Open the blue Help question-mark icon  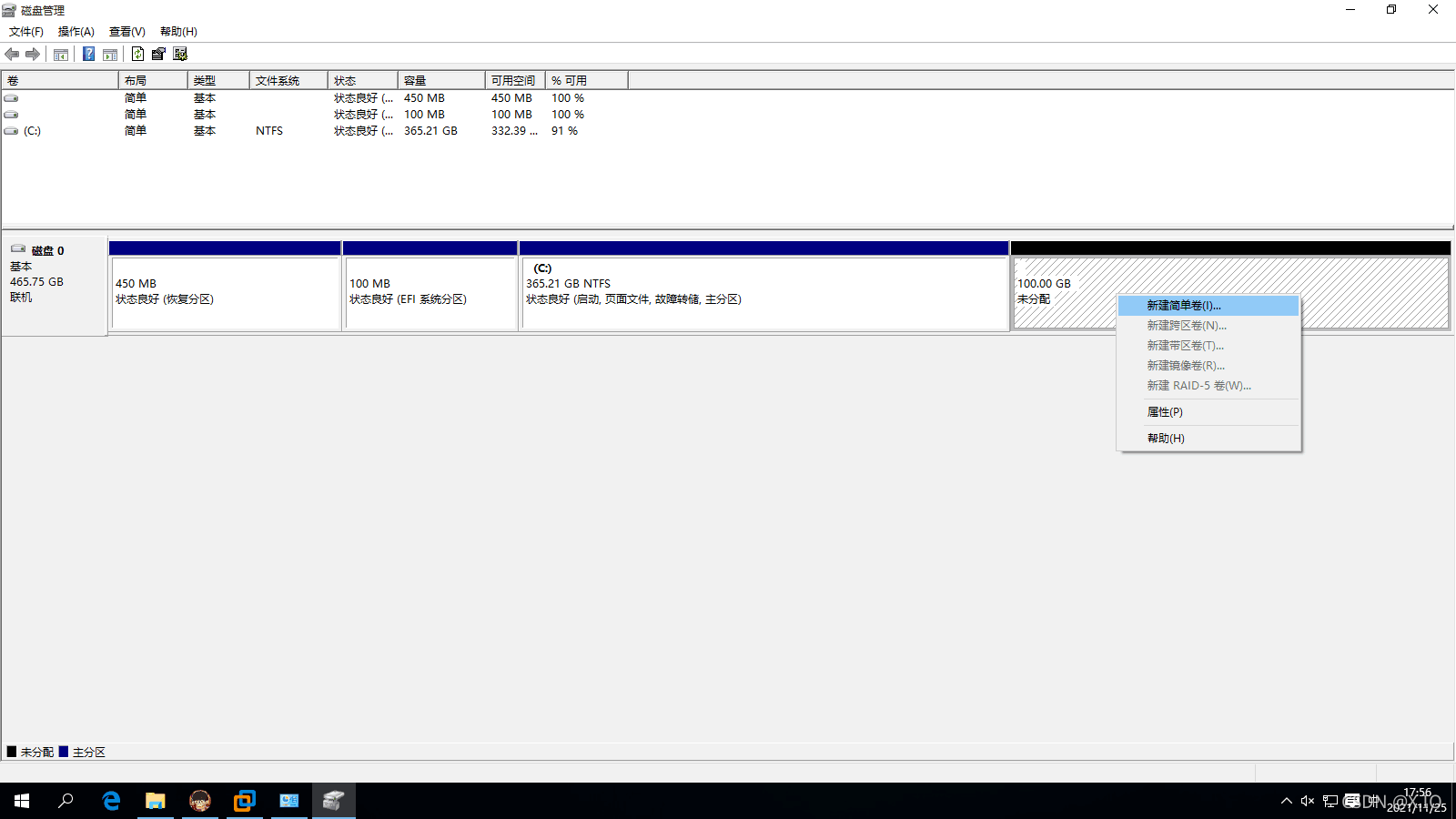click(x=88, y=55)
